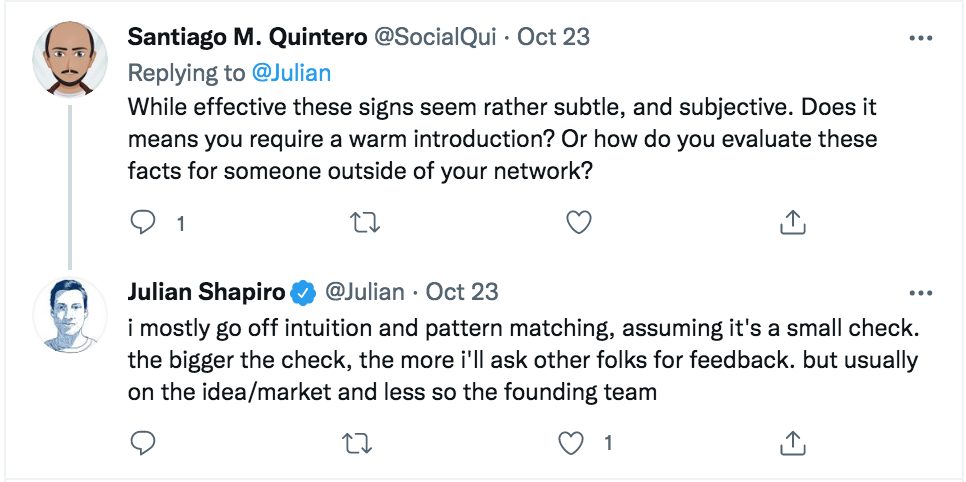The height and width of the screenshot is (482, 966).
Task: Click the Julian Shapiro display name
Action: coord(206,292)
